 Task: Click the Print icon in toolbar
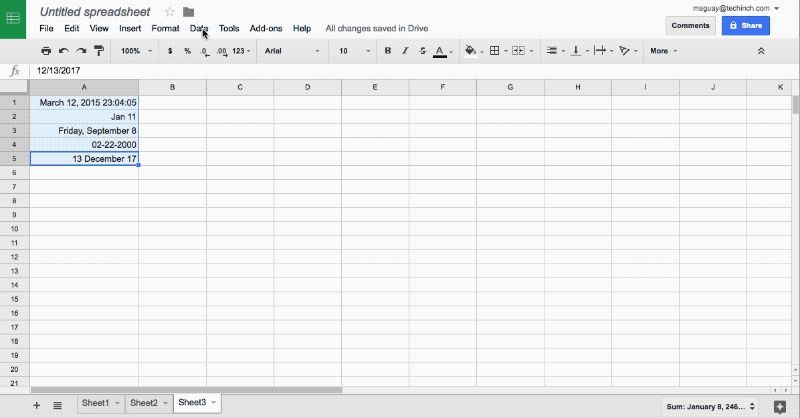coord(46,50)
